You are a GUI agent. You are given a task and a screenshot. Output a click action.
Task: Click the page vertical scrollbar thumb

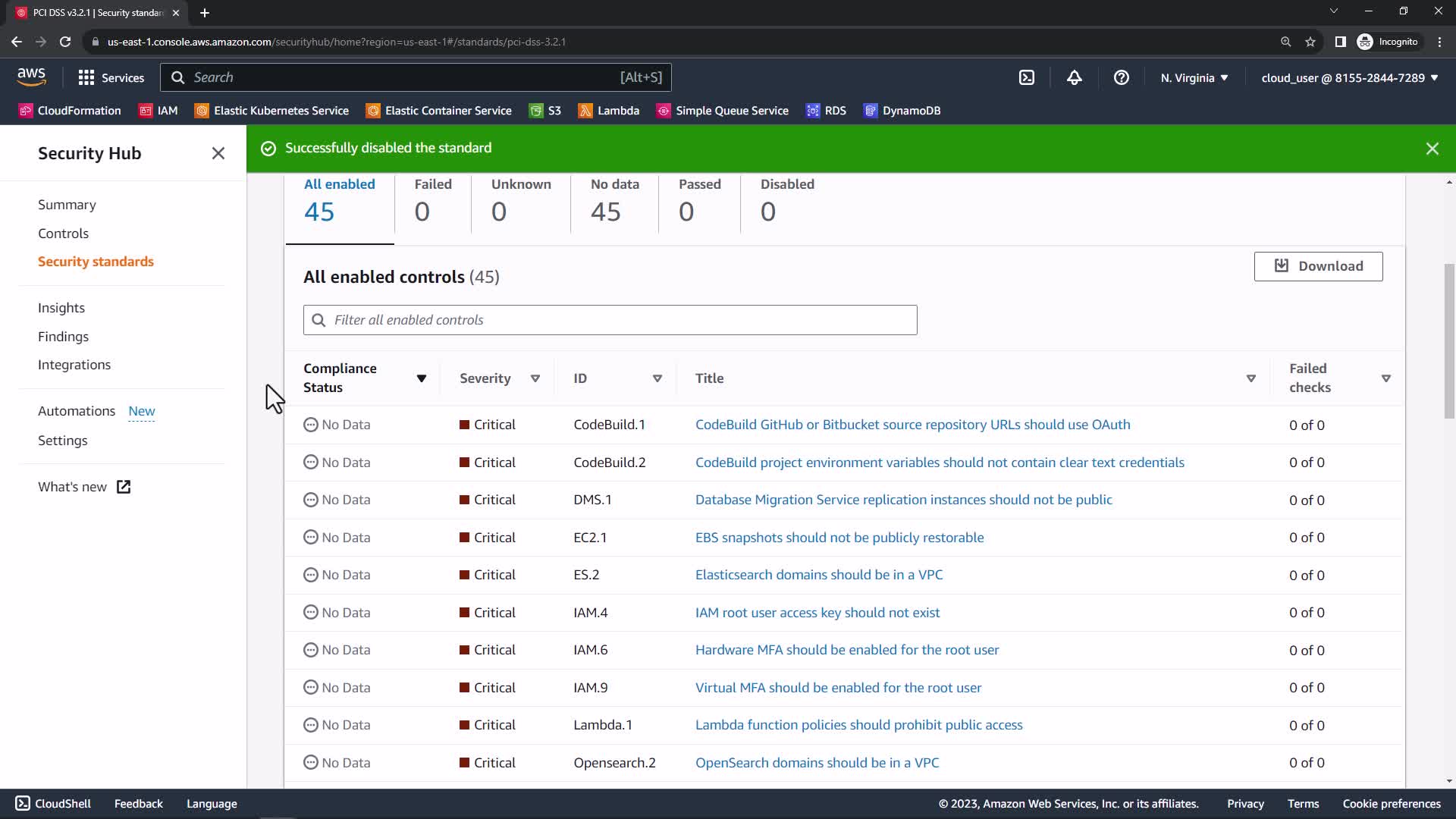point(1448,341)
